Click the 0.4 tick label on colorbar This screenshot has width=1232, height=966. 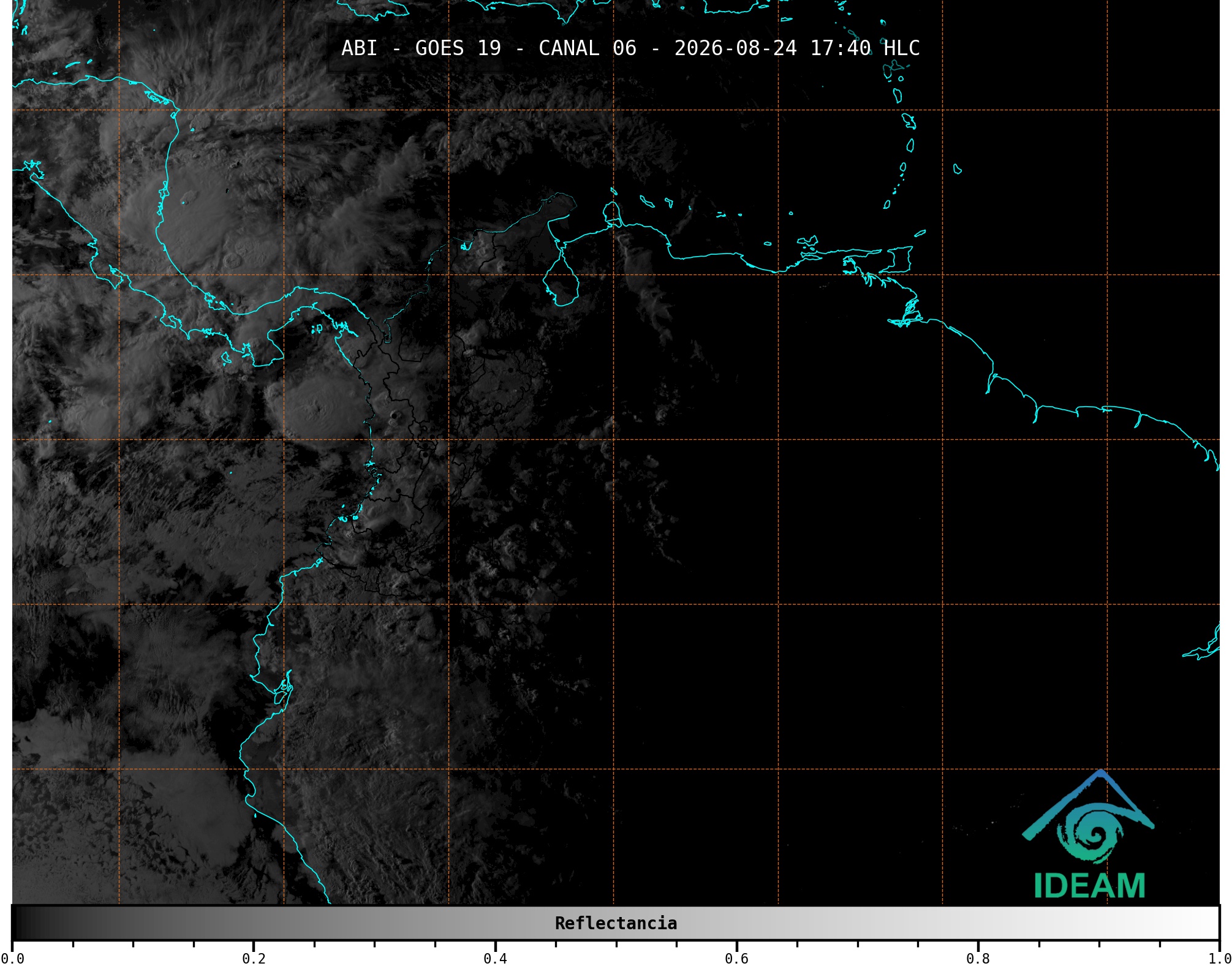coord(495,958)
